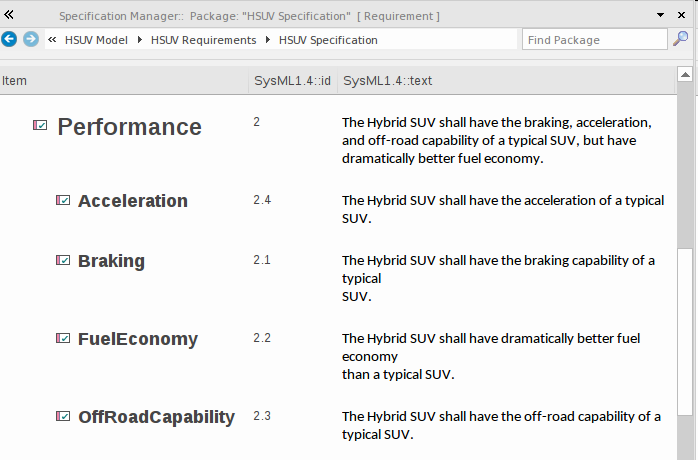Collapse the panel with double chevron
This screenshot has width=698, height=460.
[x=10, y=15]
